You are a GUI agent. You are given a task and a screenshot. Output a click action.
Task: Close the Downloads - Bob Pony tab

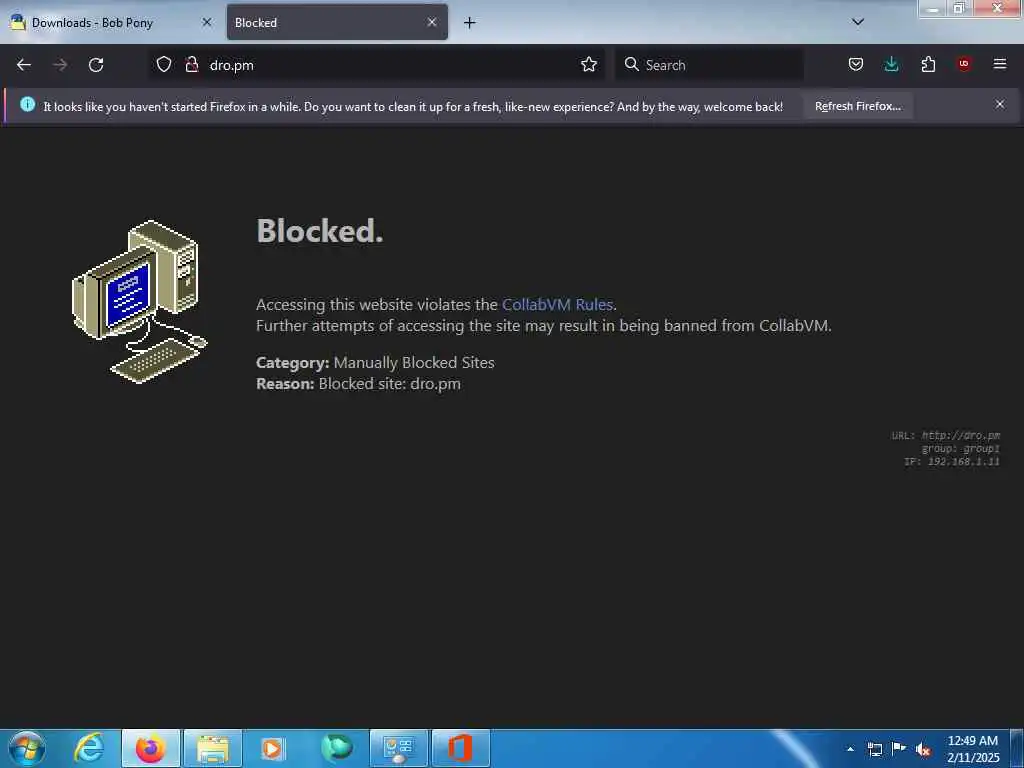click(x=206, y=22)
